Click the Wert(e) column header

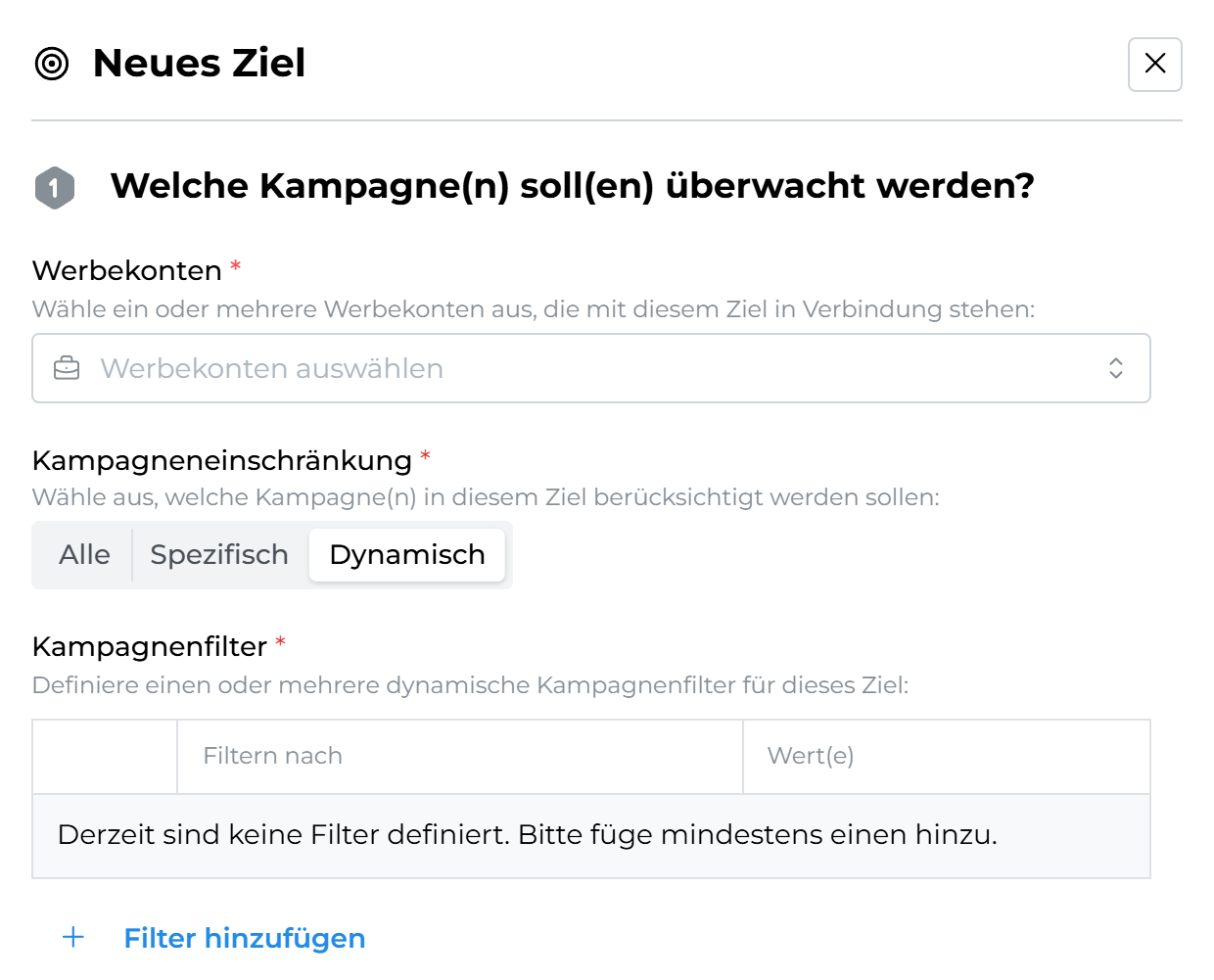pyautogui.click(x=810, y=756)
